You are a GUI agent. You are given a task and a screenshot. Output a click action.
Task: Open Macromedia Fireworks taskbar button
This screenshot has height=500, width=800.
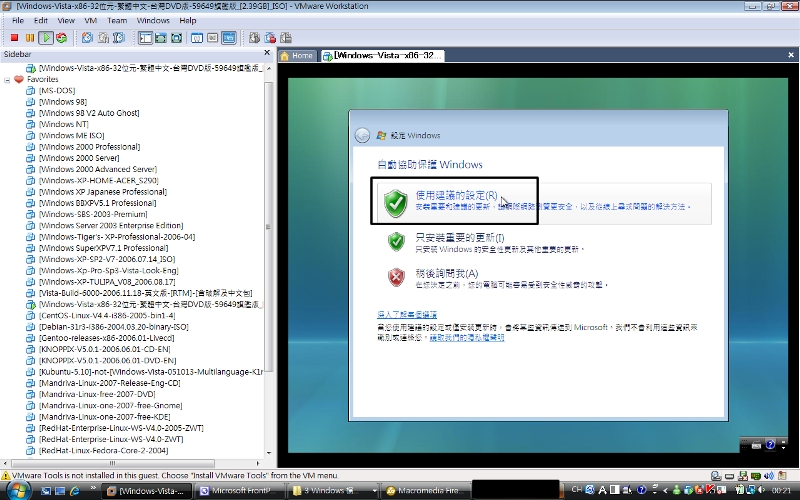pos(424,491)
